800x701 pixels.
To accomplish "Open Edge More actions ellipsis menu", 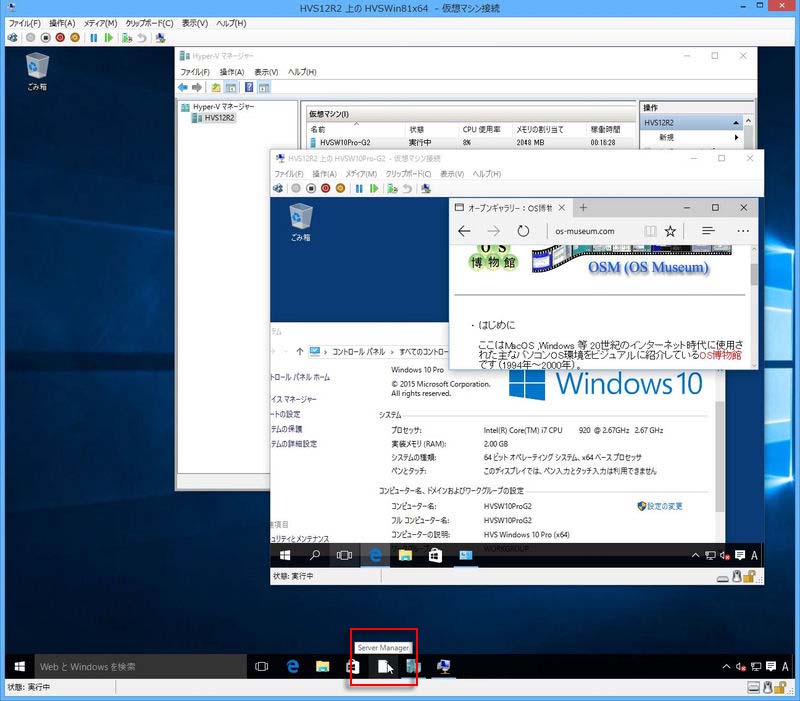I will pos(743,231).
